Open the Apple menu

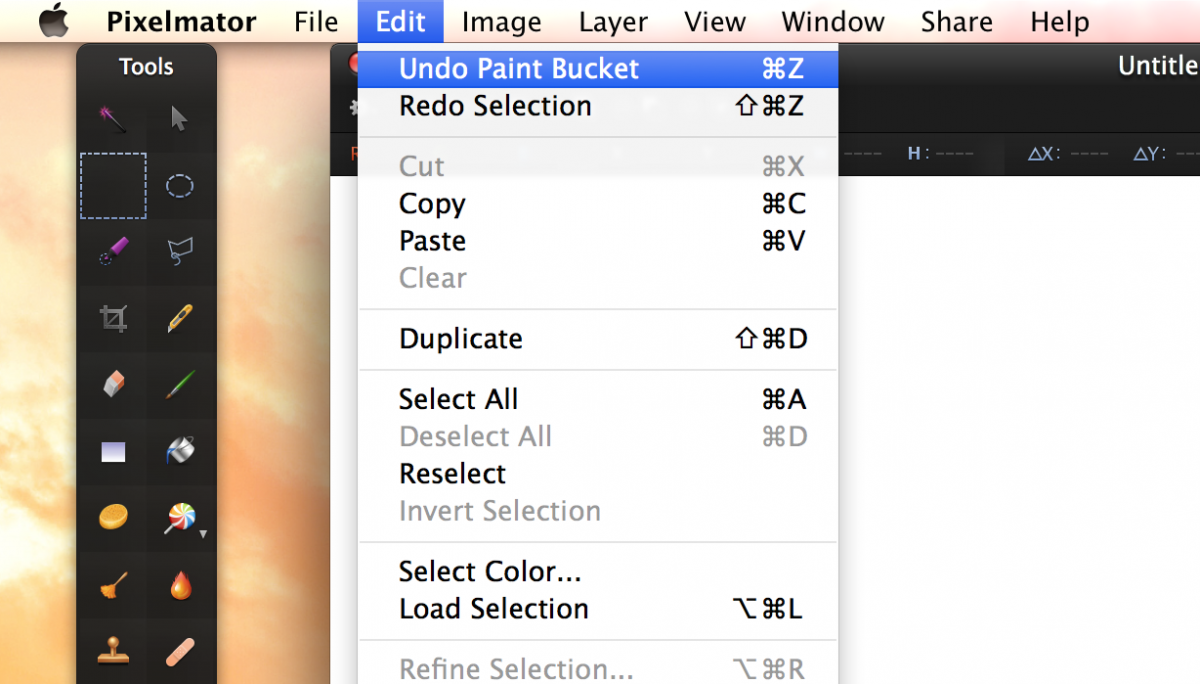54,20
